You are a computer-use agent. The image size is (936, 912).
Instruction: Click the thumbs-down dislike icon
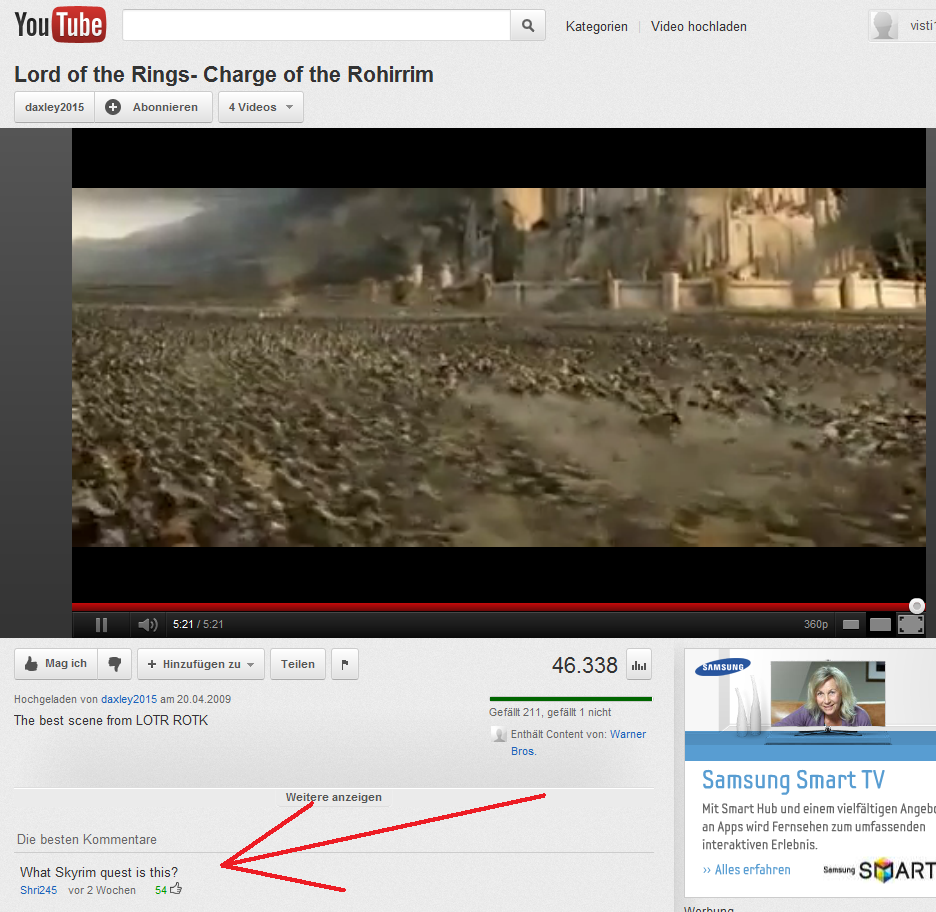click(115, 664)
